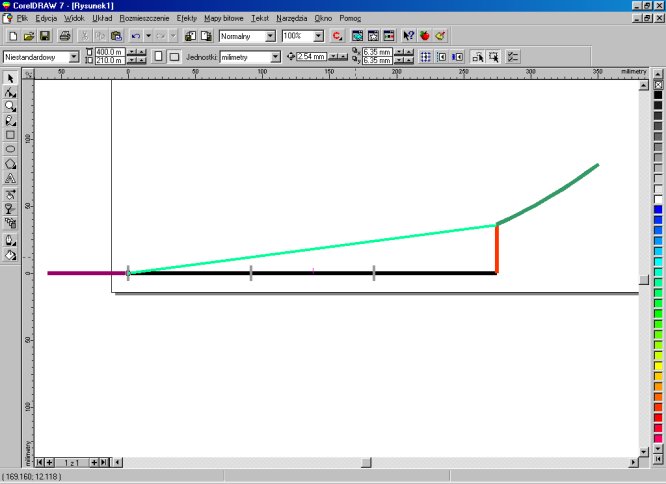Toggle landscape page orientation

click(x=174, y=57)
